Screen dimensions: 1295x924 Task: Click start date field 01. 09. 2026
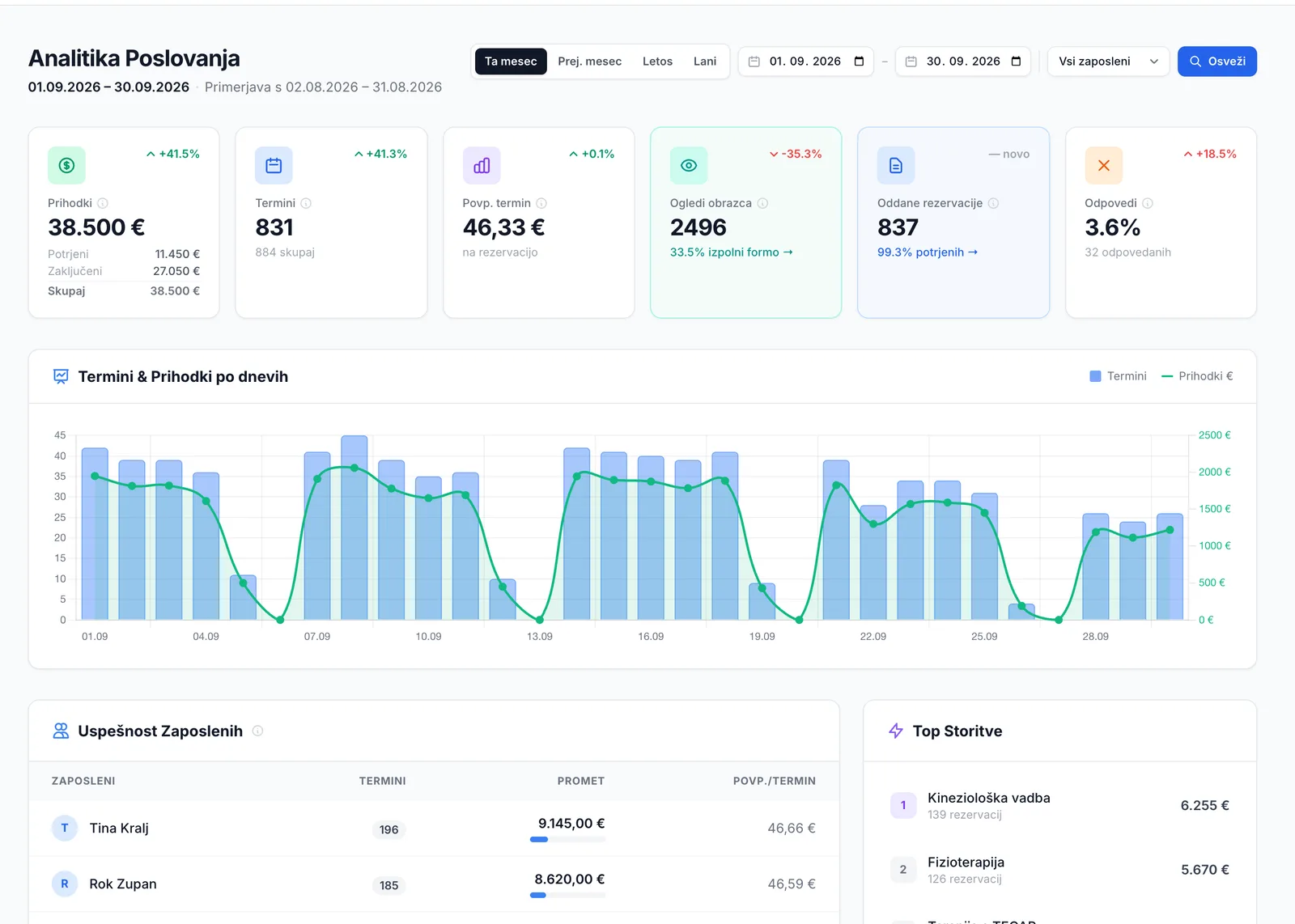point(805,61)
